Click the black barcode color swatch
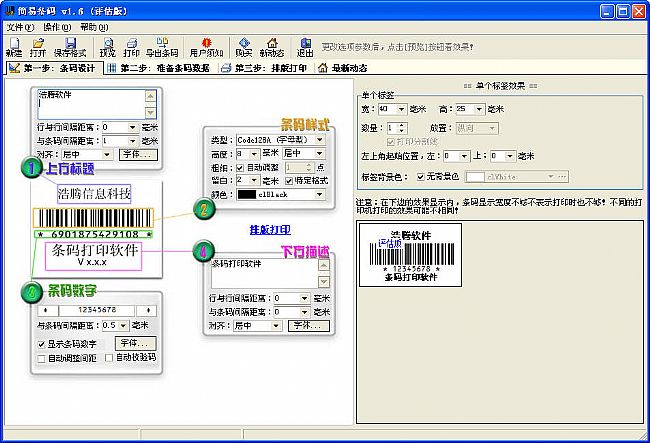This screenshot has width=650, height=443. point(247,194)
